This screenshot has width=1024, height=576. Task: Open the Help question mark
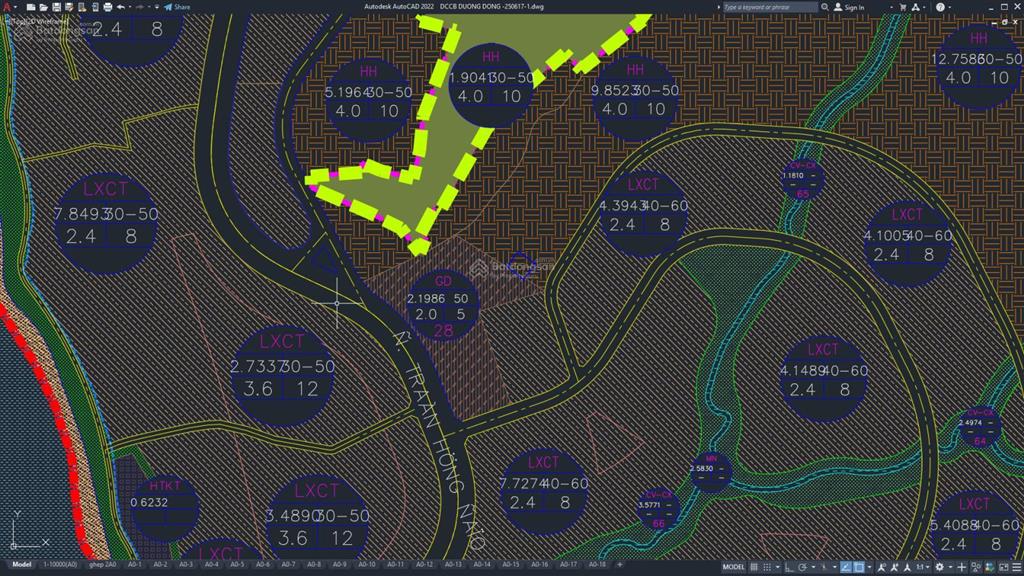click(940, 7)
